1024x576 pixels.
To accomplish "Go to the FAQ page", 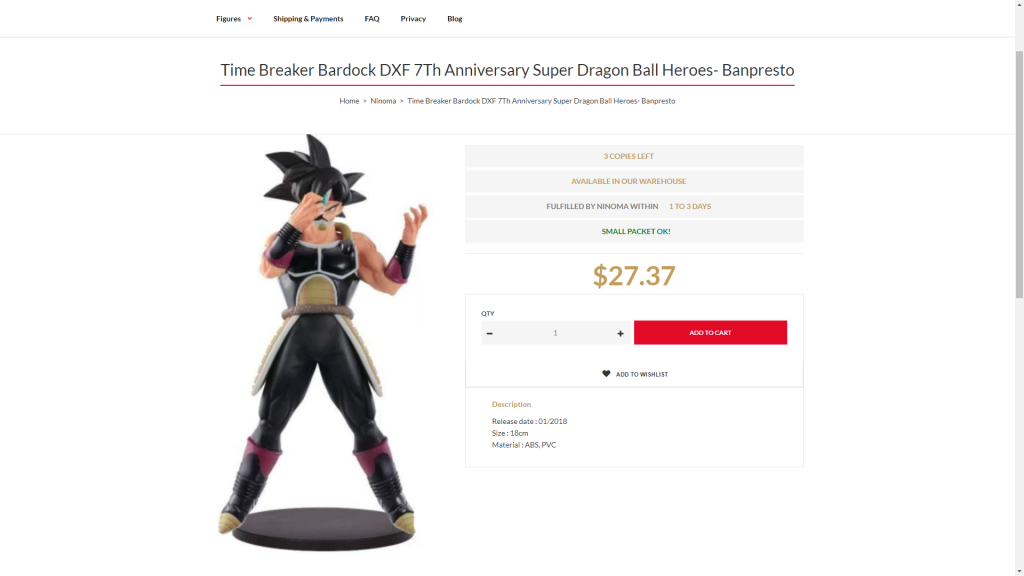I will pos(372,18).
